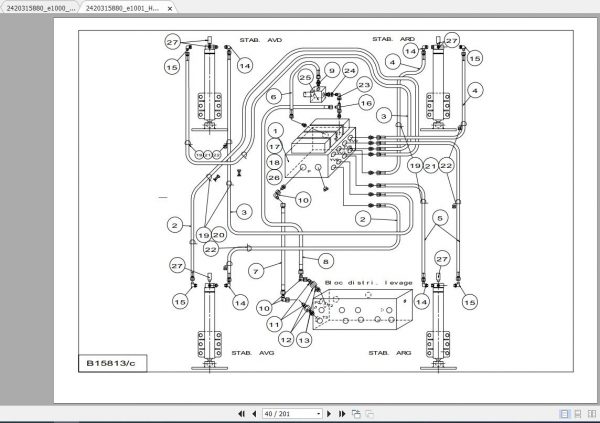Go to the previous page
The image size is (600, 423).
254,414
